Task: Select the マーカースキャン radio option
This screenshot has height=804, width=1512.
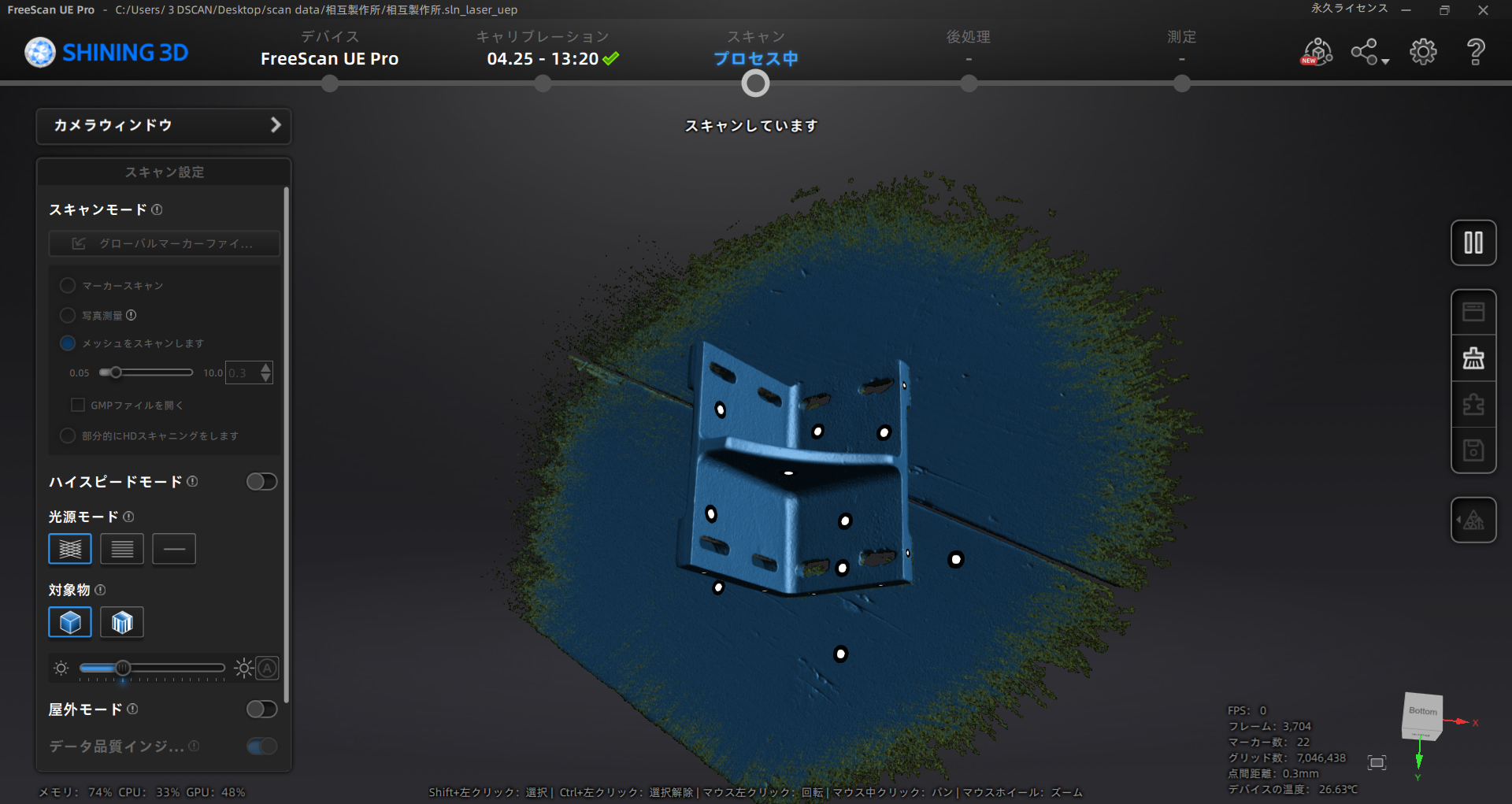Action: coord(68,285)
